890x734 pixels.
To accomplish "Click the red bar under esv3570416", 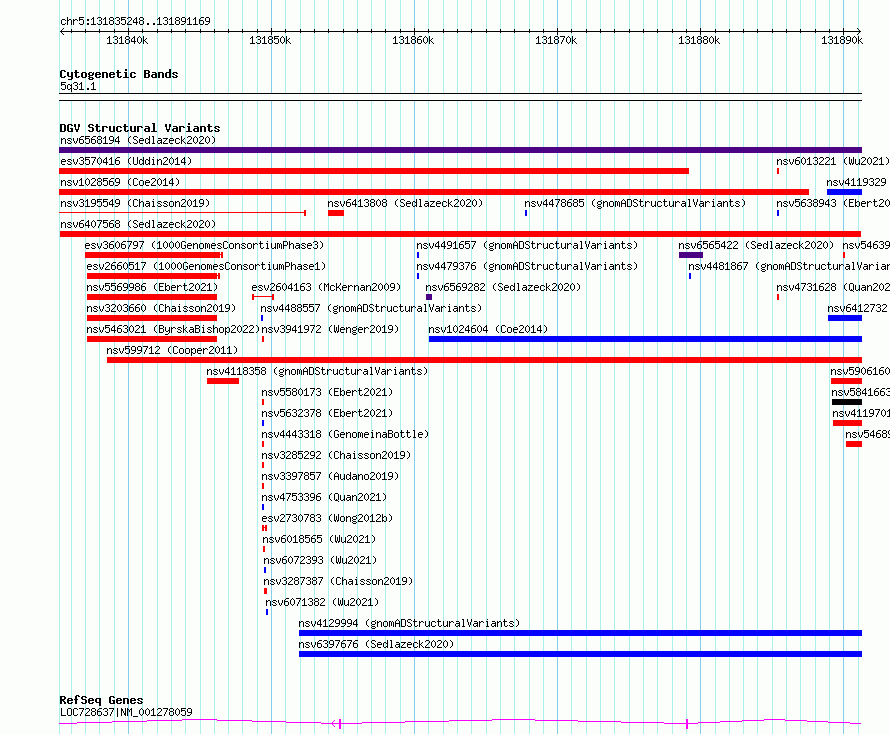I will pos(374,171).
